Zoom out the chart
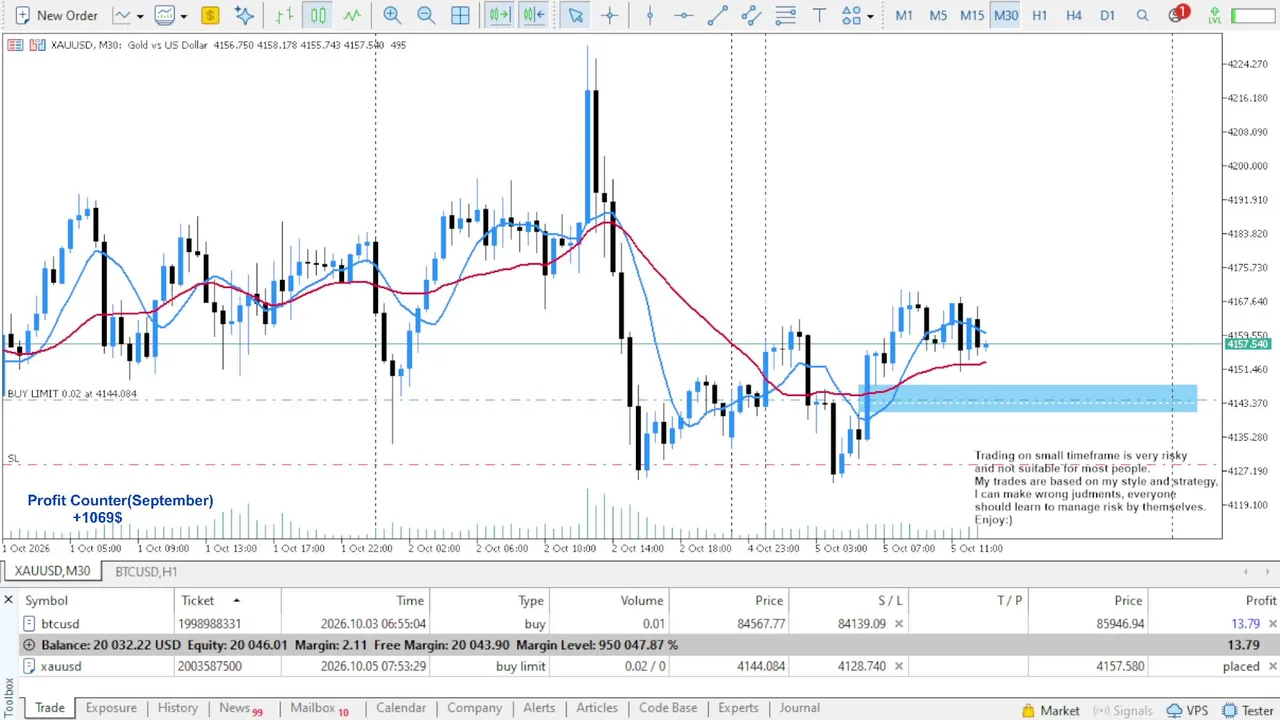Viewport: 1280px width, 720px height. pyautogui.click(x=426, y=15)
